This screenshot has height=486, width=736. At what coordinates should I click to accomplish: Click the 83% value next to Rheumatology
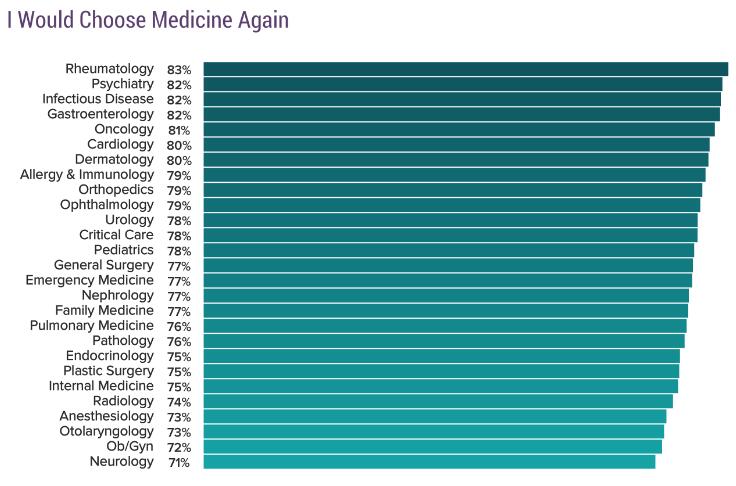[179, 70]
